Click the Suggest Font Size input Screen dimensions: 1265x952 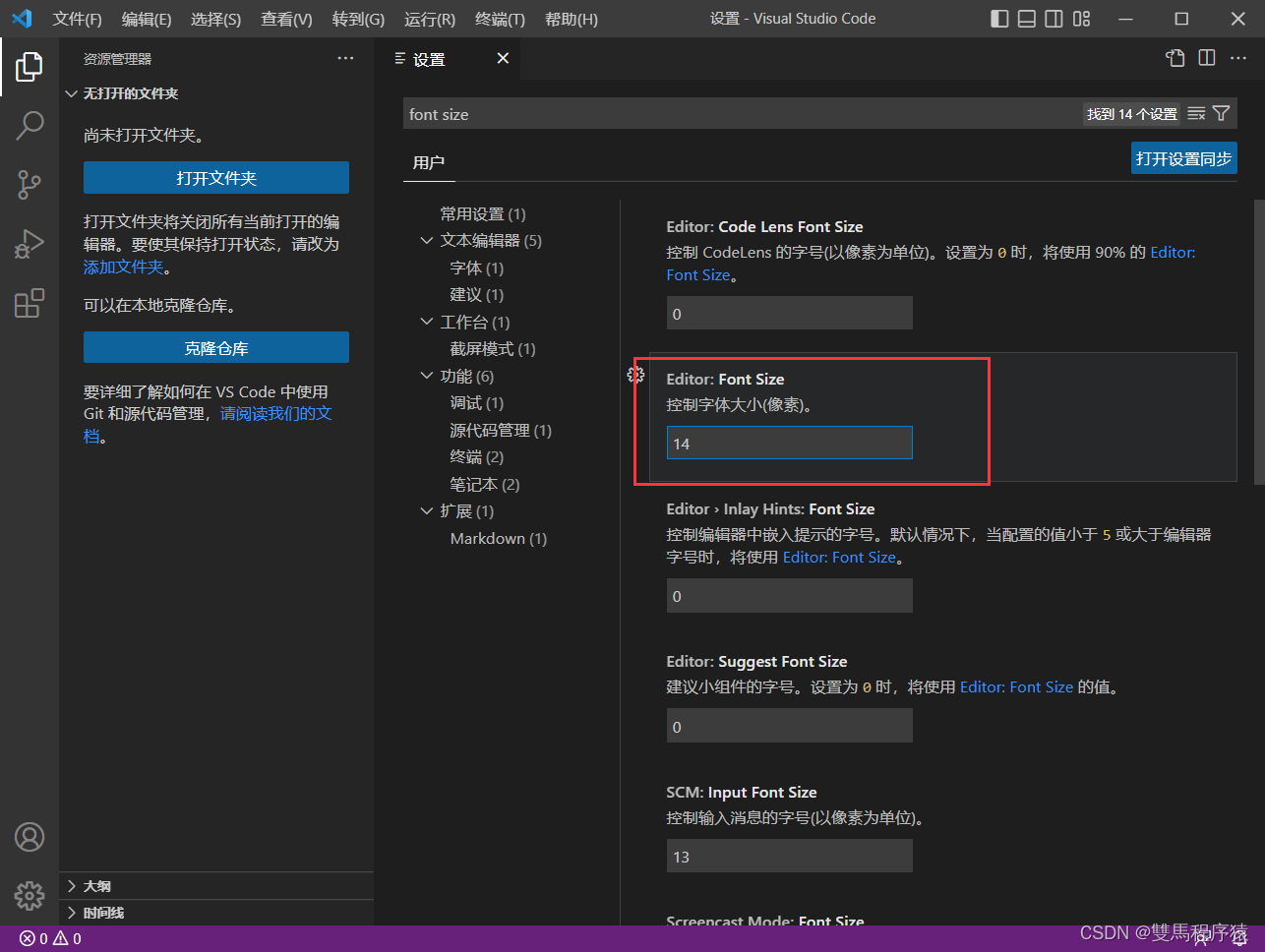tap(790, 727)
